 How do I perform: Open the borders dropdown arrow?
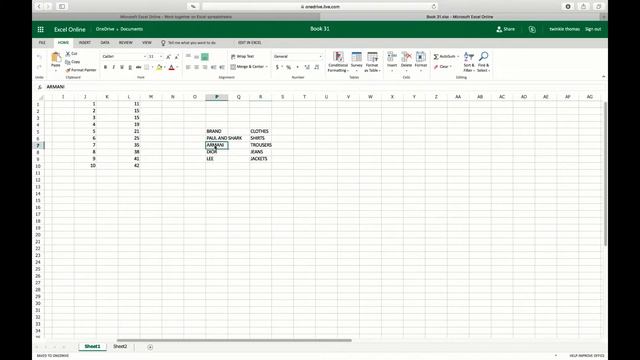153,67
